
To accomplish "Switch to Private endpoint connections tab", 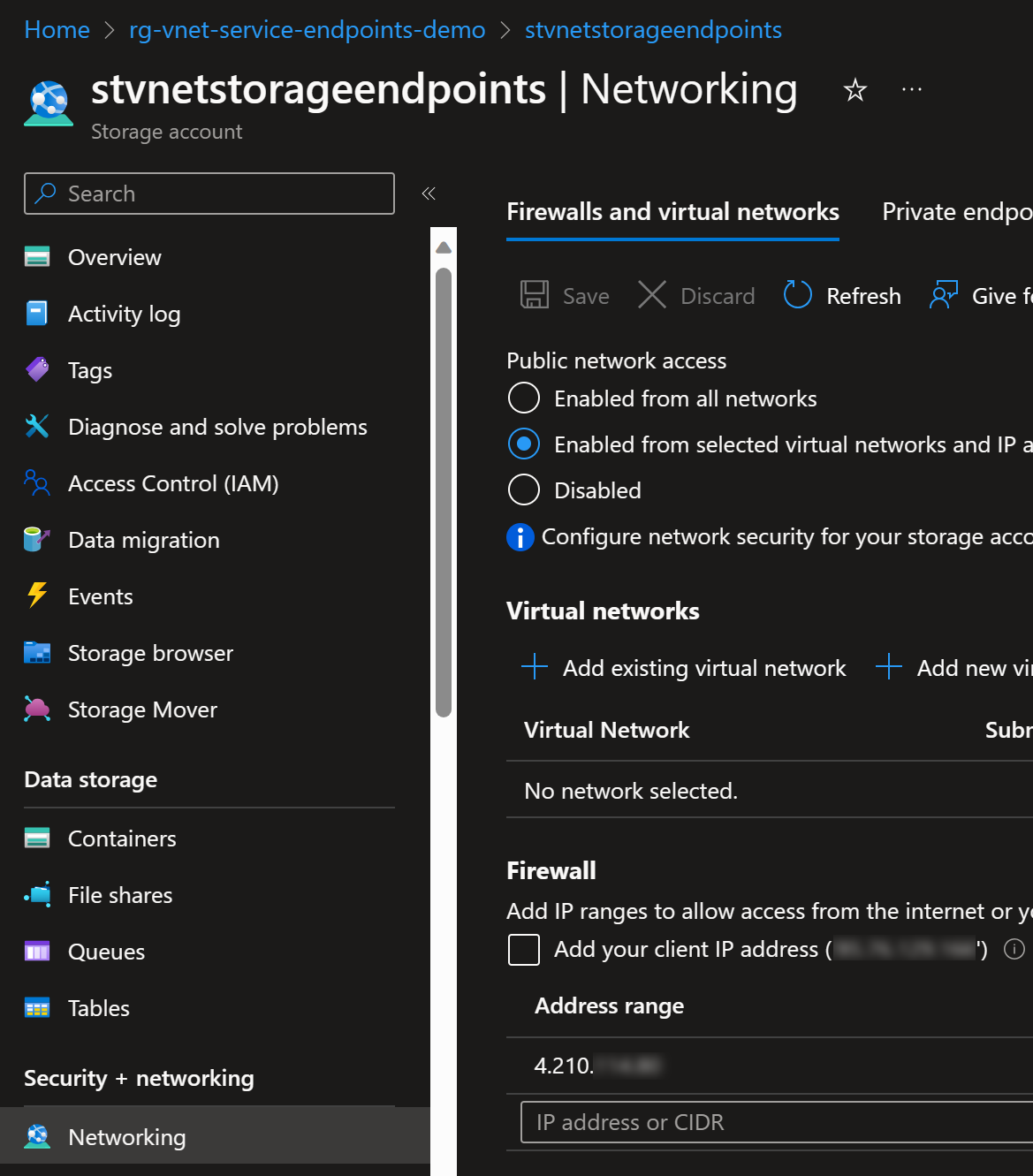I will [x=957, y=212].
